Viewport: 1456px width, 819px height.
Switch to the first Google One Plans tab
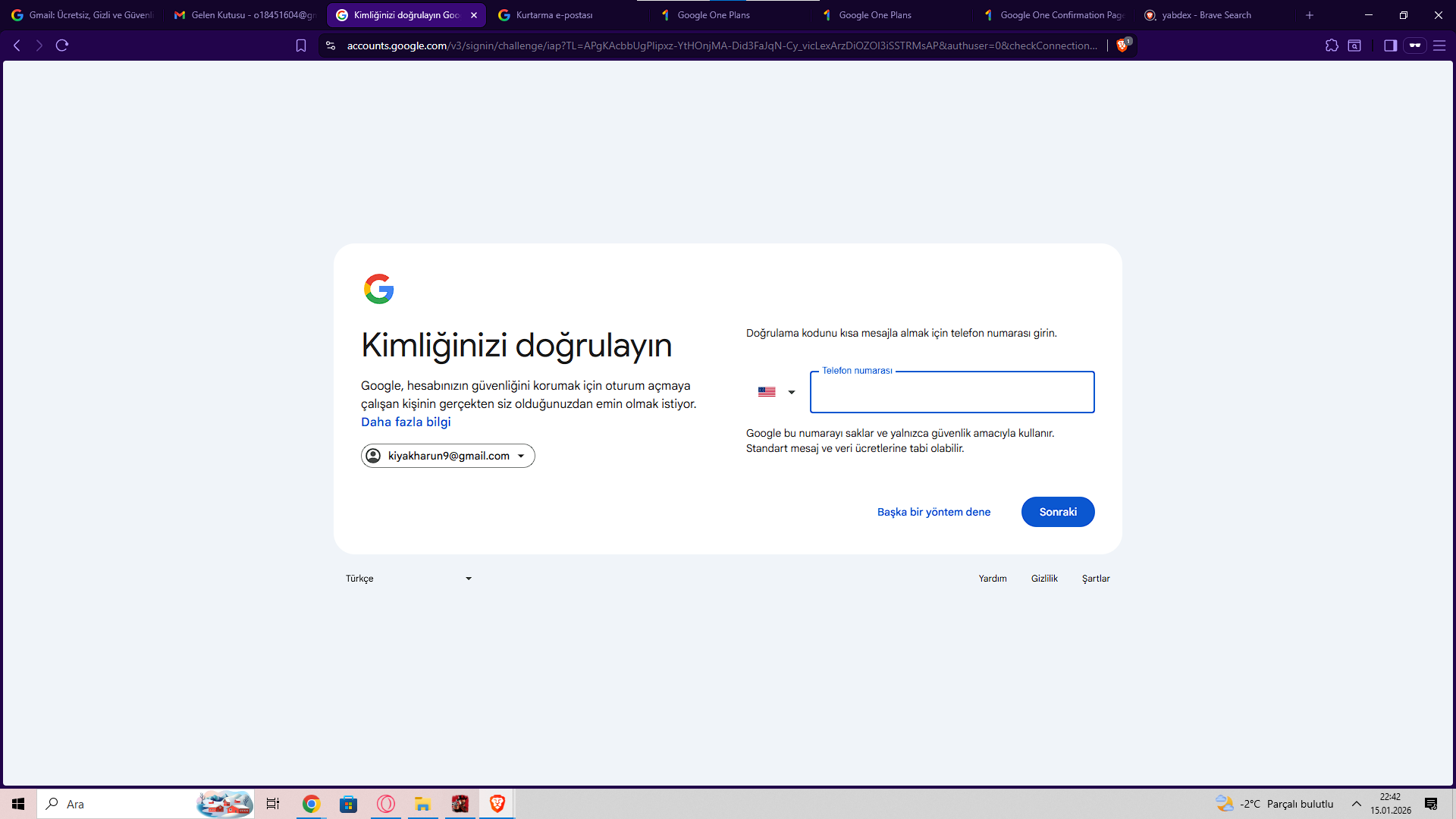click(730, 15)
